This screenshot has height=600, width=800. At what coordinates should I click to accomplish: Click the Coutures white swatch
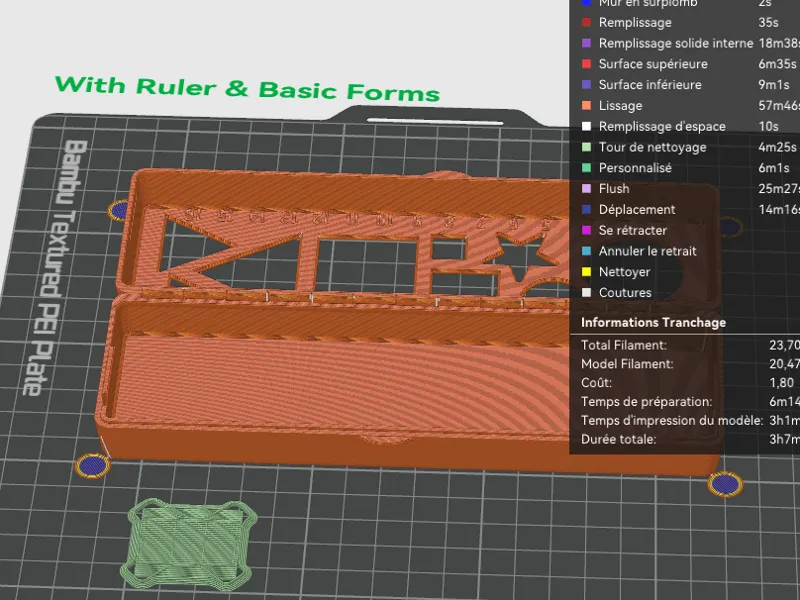(586, 293)
